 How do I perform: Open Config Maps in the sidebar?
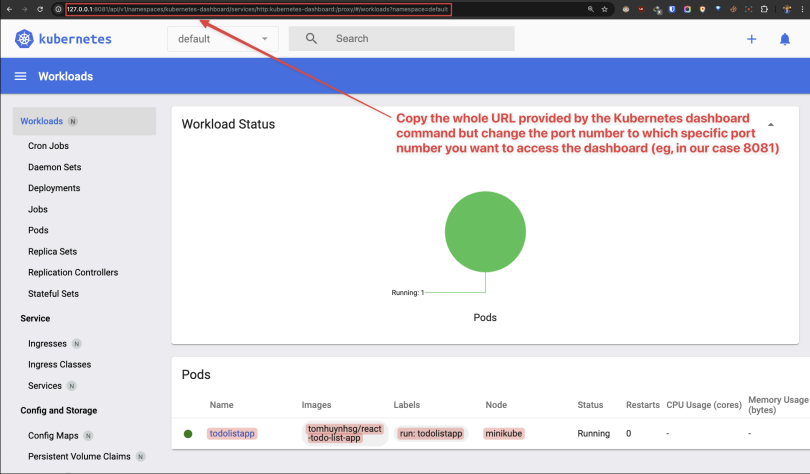[53, 436]
